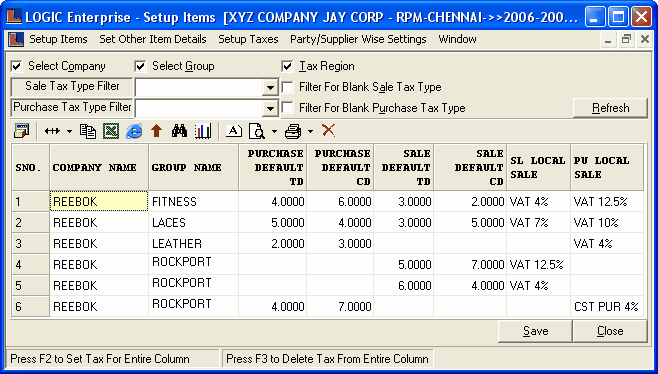Click the PURCHASE DEFAULT TD column header
Image resolution: width=658 pixels, height=374 pixels.
(273, 167)
